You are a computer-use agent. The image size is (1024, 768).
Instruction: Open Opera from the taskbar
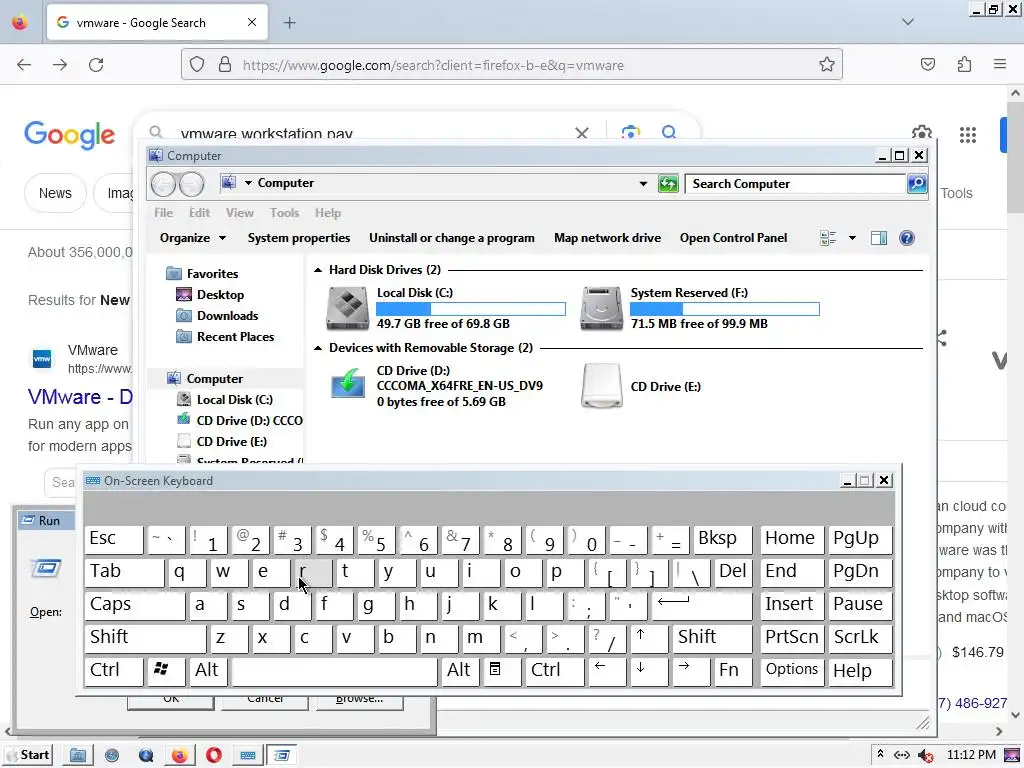point(214,756)
